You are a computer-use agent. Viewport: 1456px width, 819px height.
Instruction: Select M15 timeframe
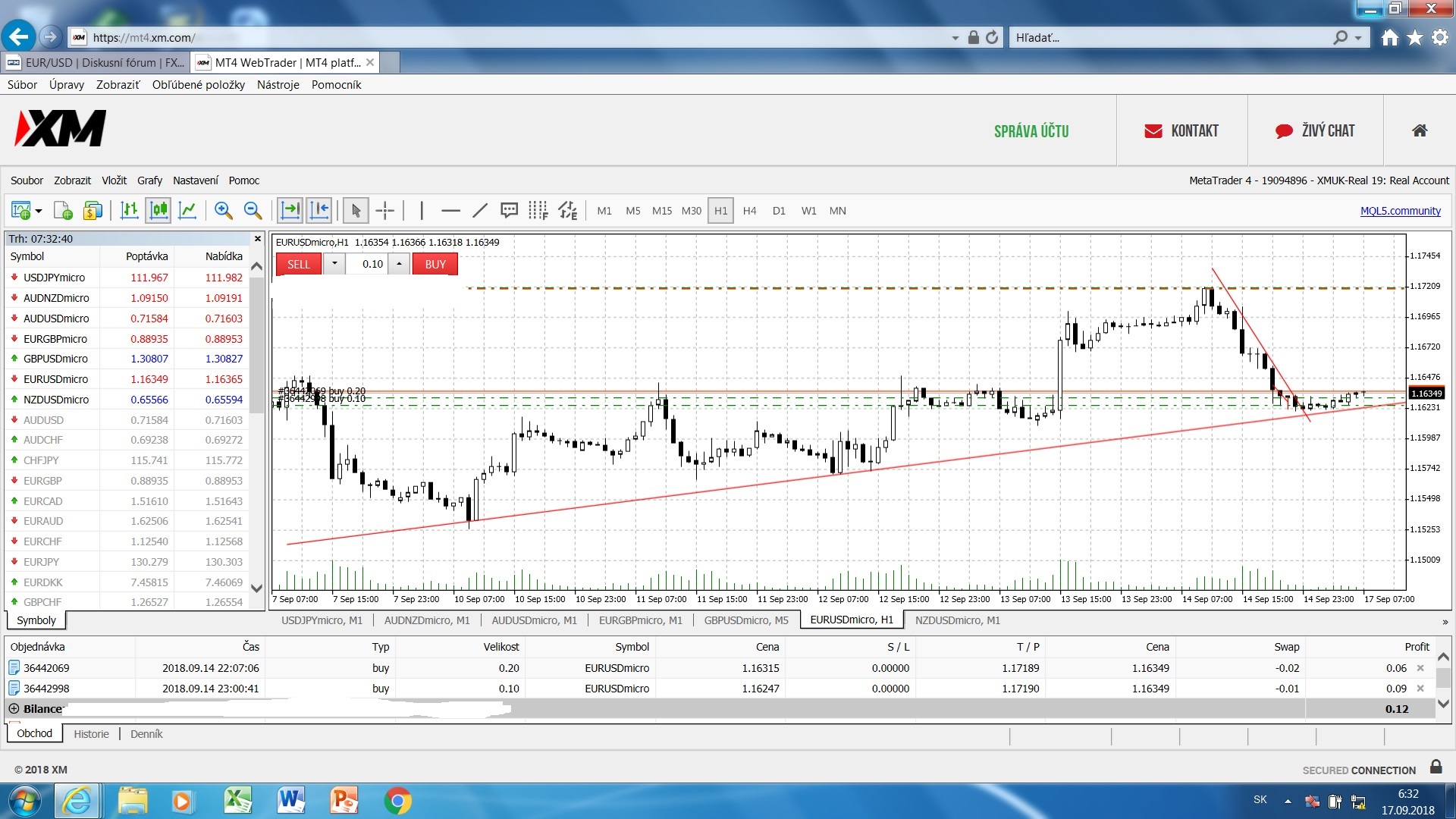coord(662,211)
